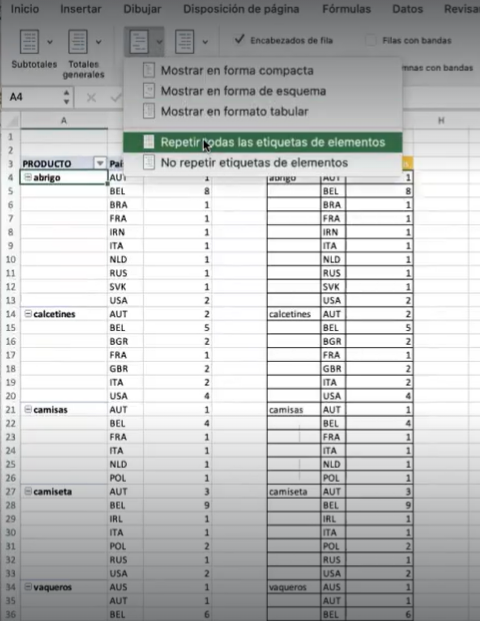Switch to the Inicio tab
The height and width of the screenshot is (621, 480).
pos(25,9)
